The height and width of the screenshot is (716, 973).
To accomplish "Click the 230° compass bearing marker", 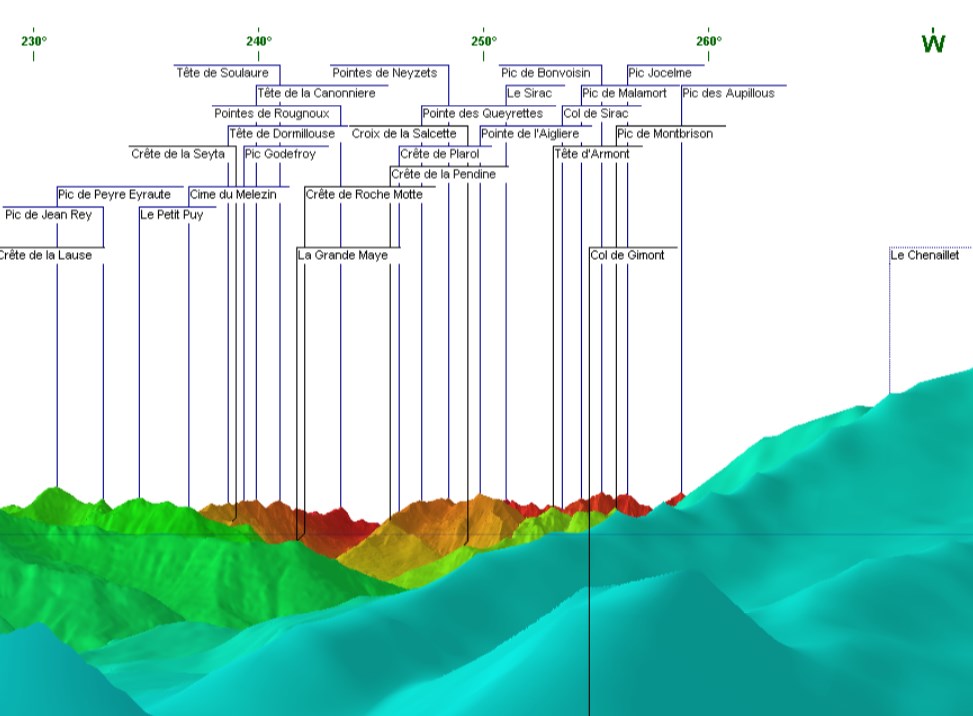I will (34, 42).
